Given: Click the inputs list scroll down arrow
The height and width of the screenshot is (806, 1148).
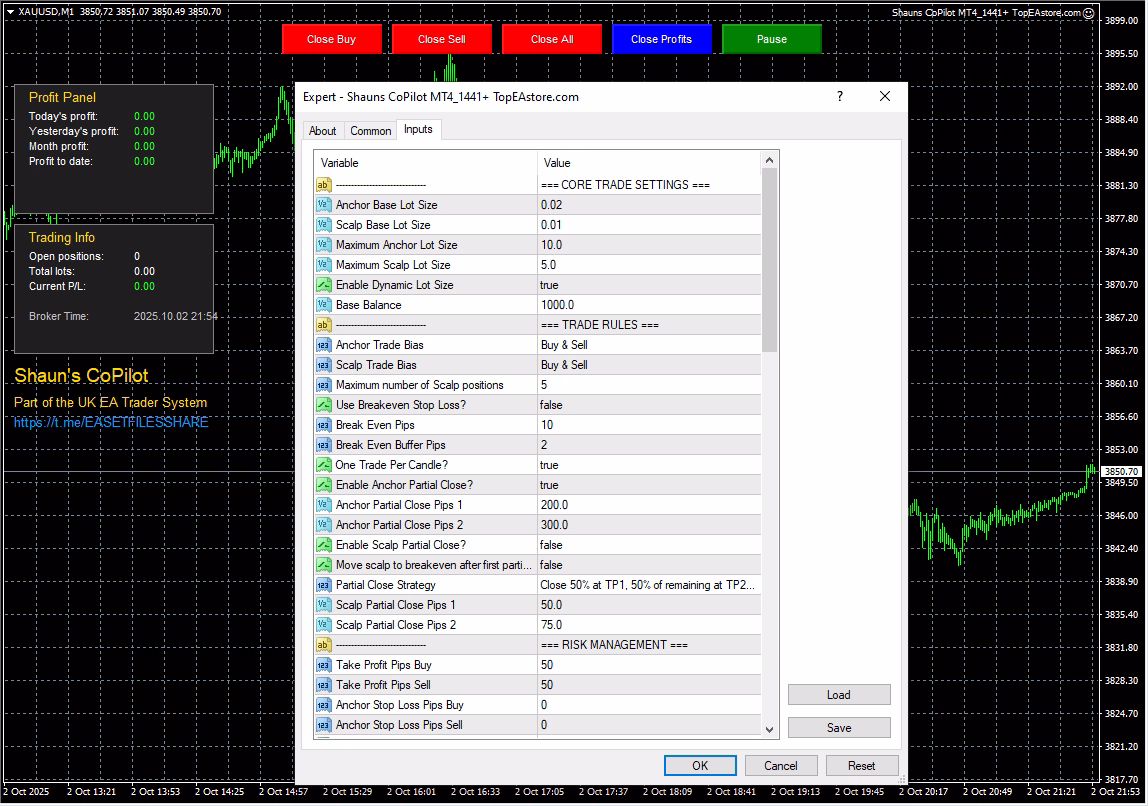Looking at the screenshot, I should coord(769,729).
